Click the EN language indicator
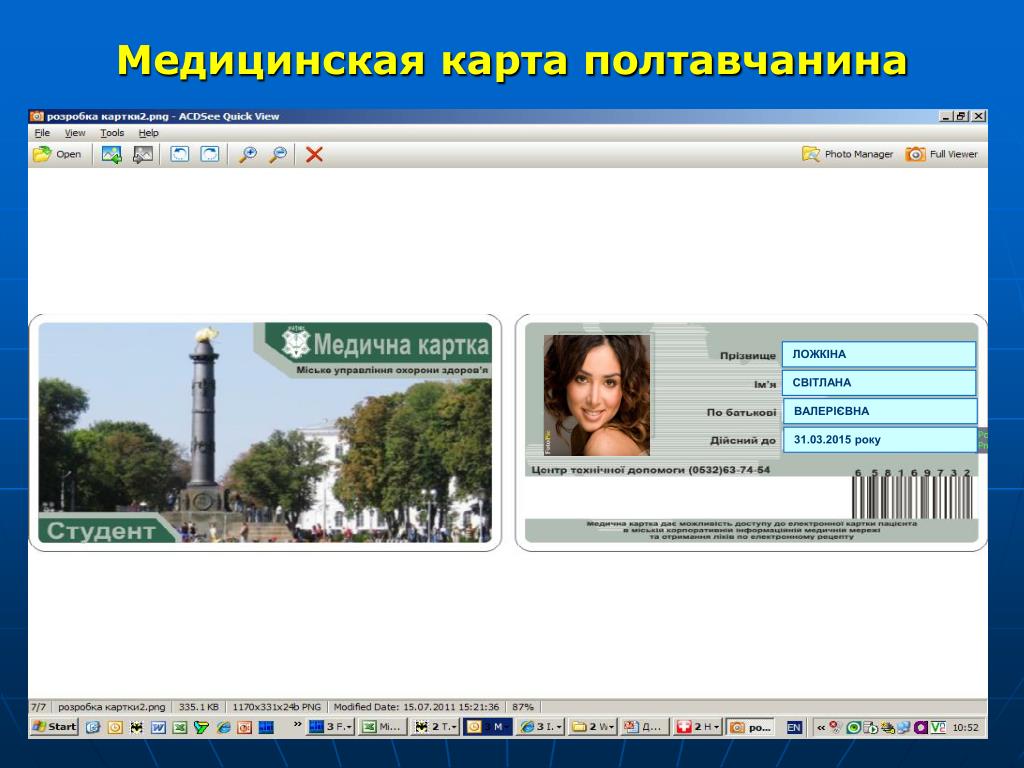This screenshot has width=1024, height=768. 793,727
